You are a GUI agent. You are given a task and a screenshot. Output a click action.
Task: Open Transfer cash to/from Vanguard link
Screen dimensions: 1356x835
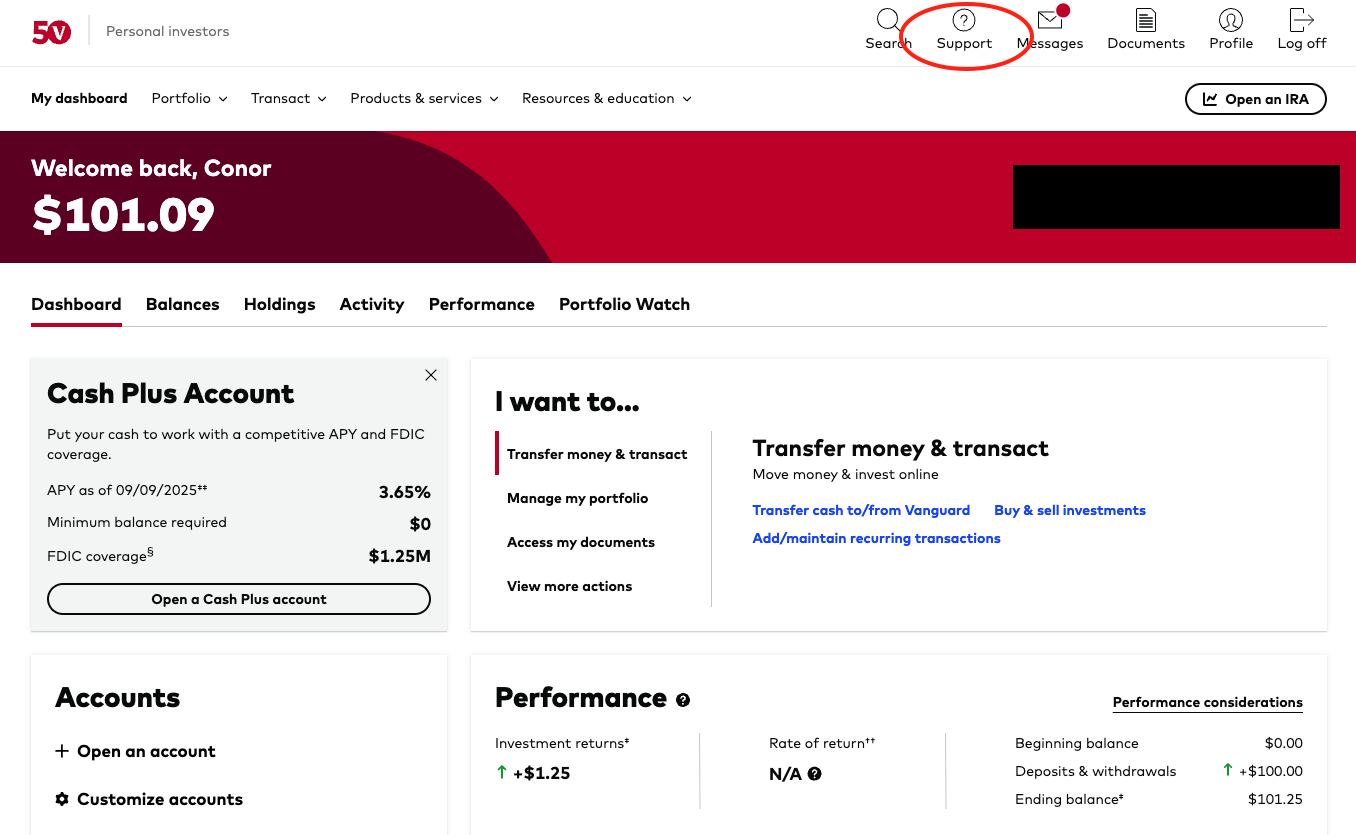861,510
